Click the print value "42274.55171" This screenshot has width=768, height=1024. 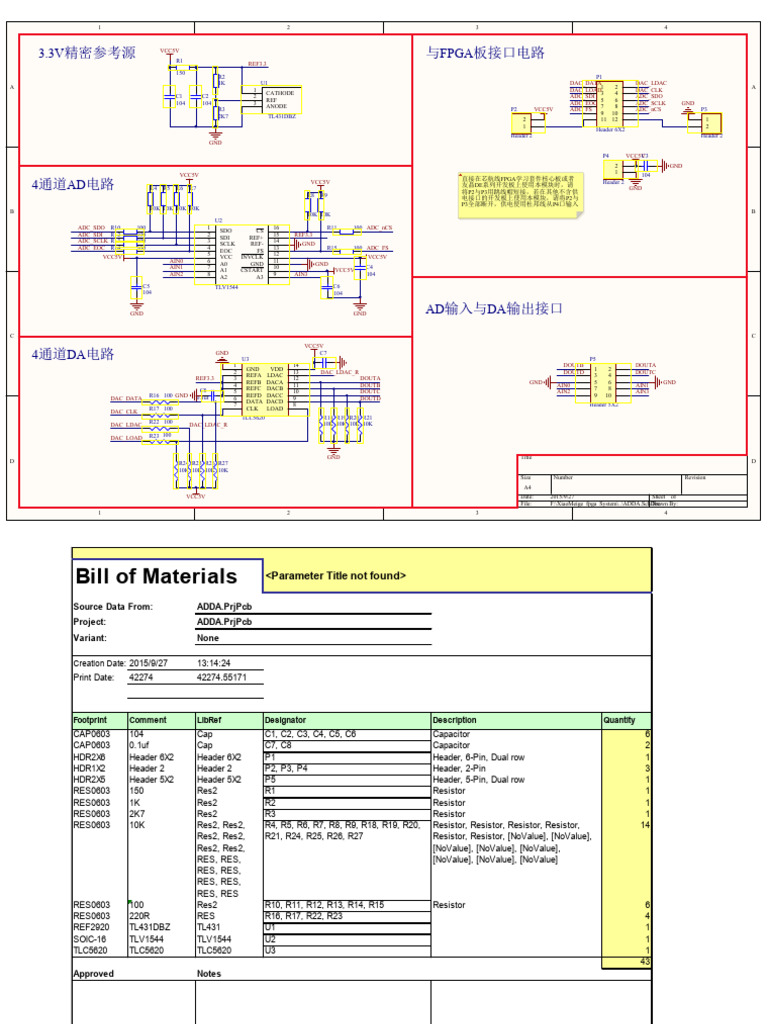pos(222,677)
